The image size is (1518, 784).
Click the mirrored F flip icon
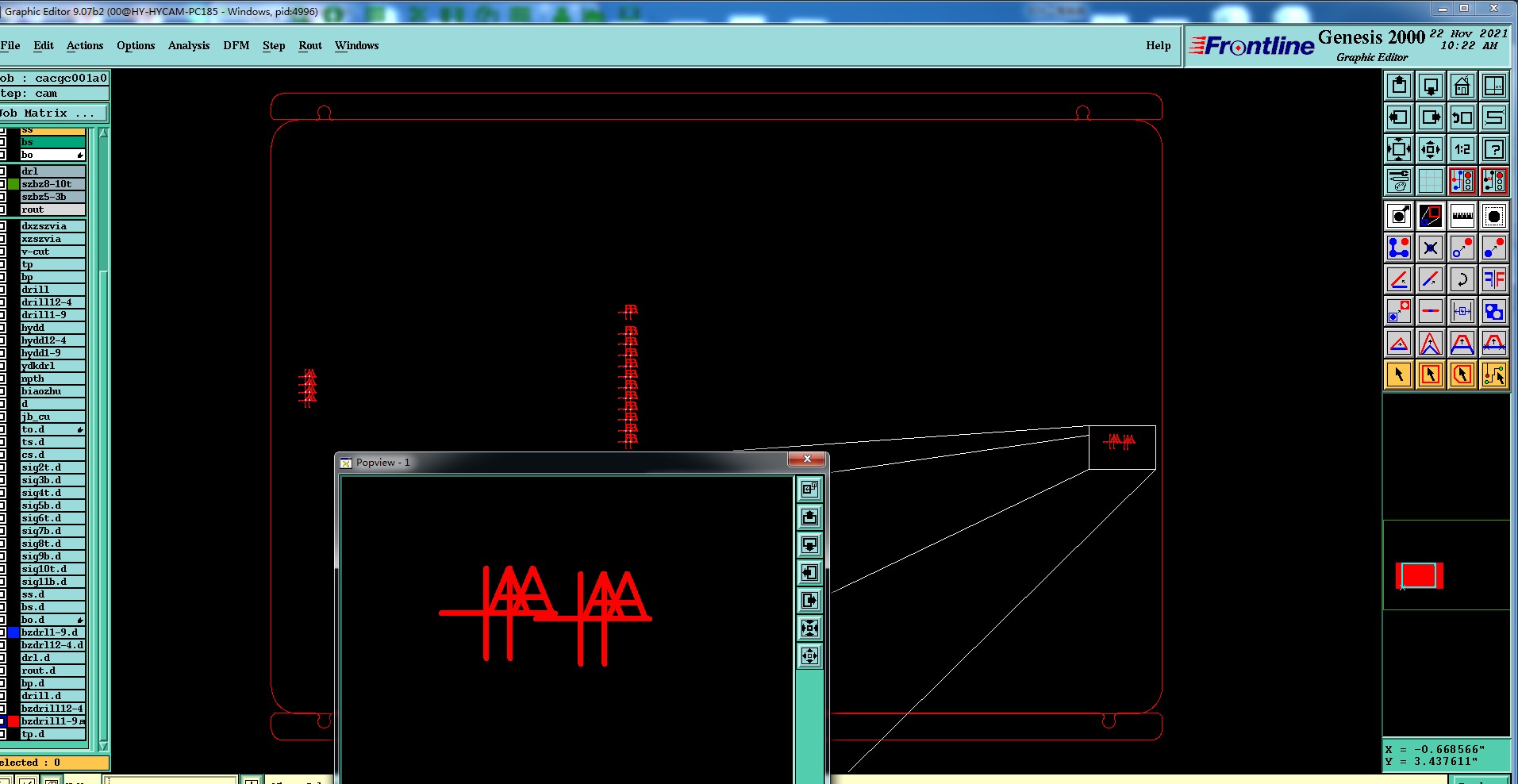(x=1494, y=279)
